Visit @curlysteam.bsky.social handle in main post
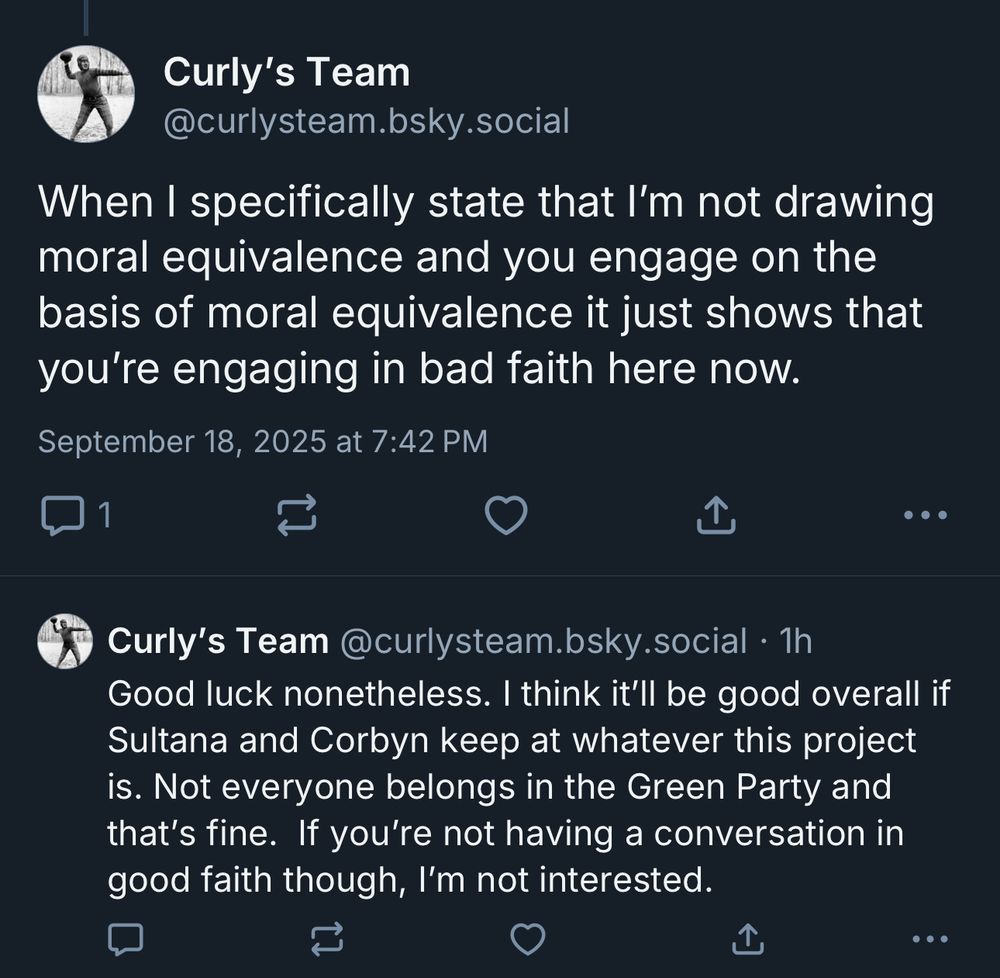 tap(366, 122)
